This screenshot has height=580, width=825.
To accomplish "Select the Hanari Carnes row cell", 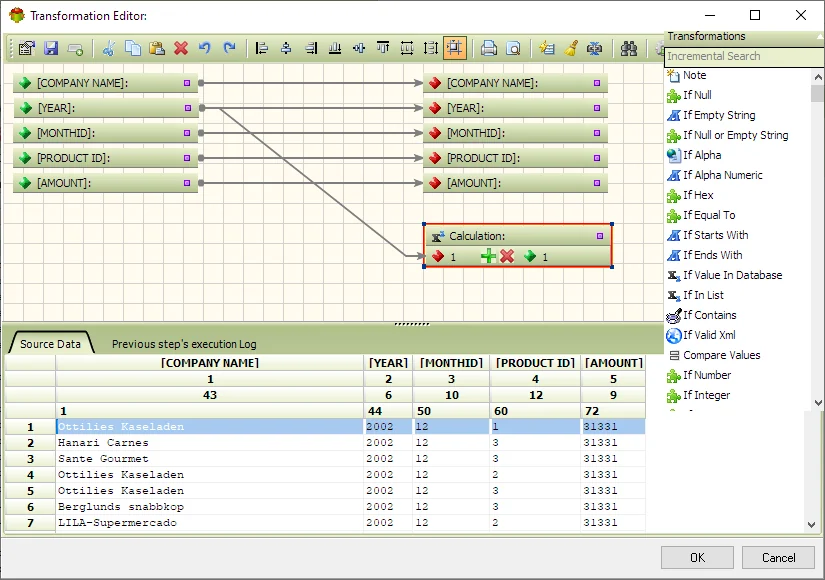I will pyautogui.click(x=209, y=443).
